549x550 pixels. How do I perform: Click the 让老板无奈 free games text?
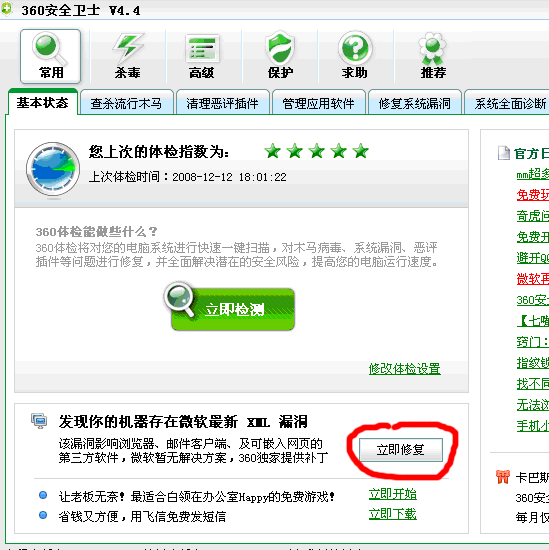click(197, 497)
